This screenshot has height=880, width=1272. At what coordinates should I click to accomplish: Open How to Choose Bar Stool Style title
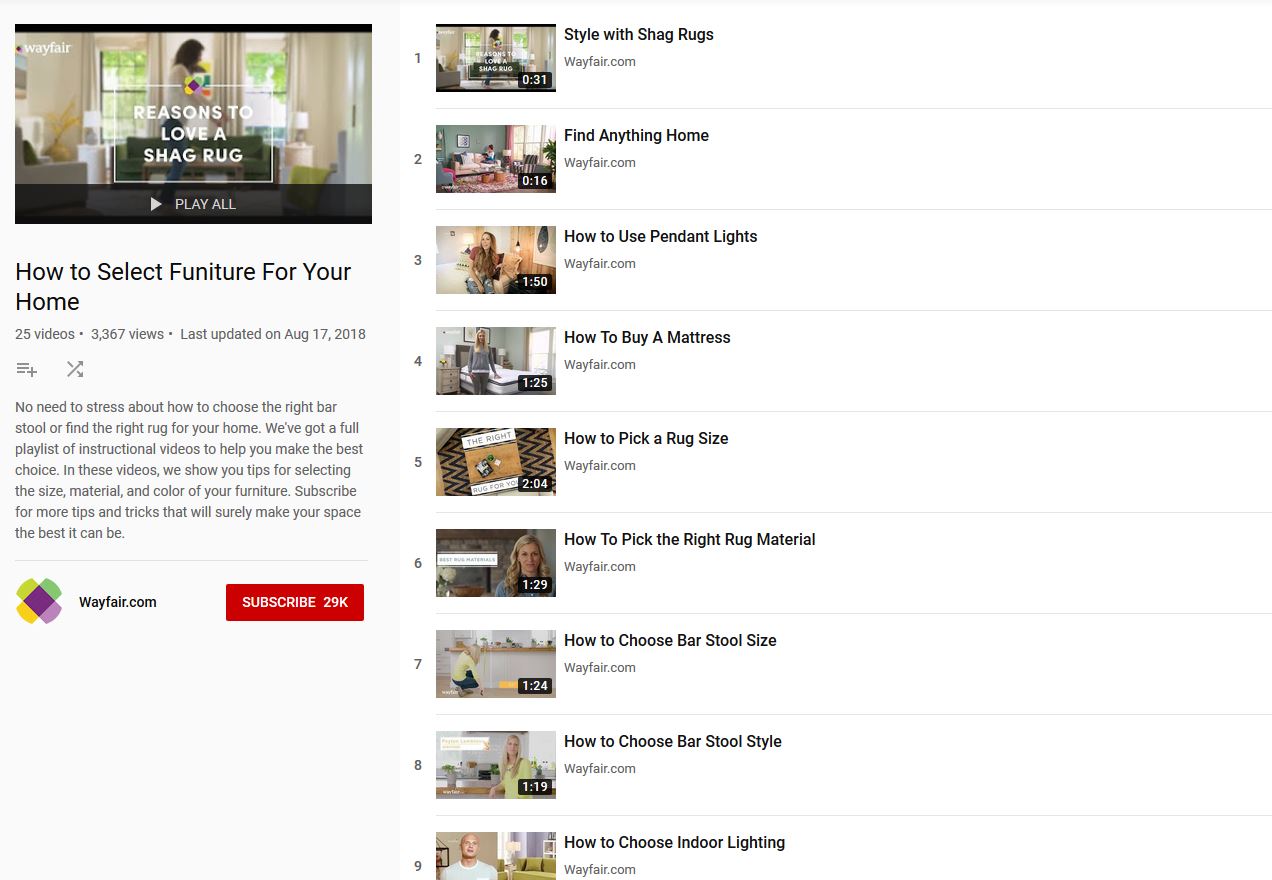coord(672,741)
